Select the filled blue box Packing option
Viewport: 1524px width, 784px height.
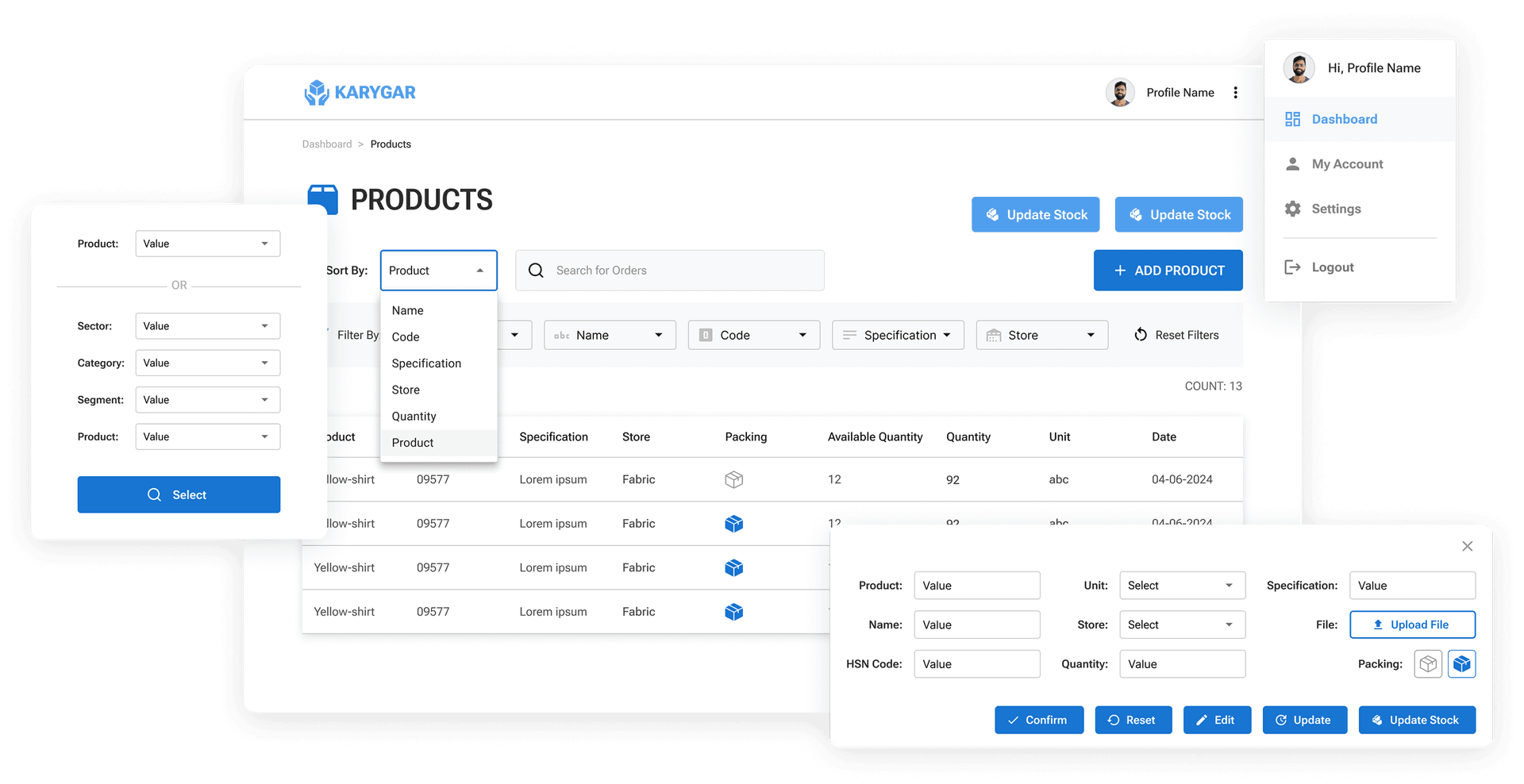pyautogui.click(x=1461, y=664)
